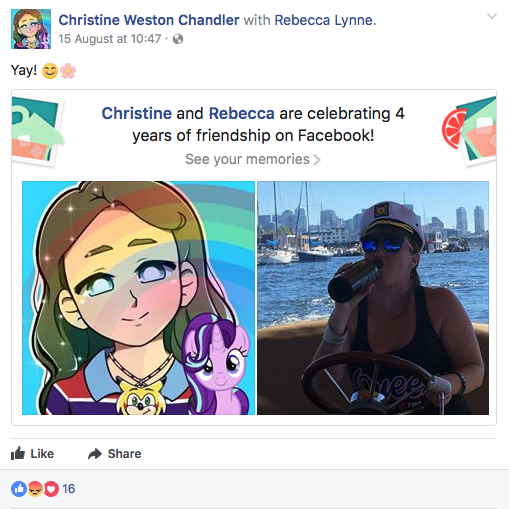Open Christine's profile picture avatar

pos(31,29)
